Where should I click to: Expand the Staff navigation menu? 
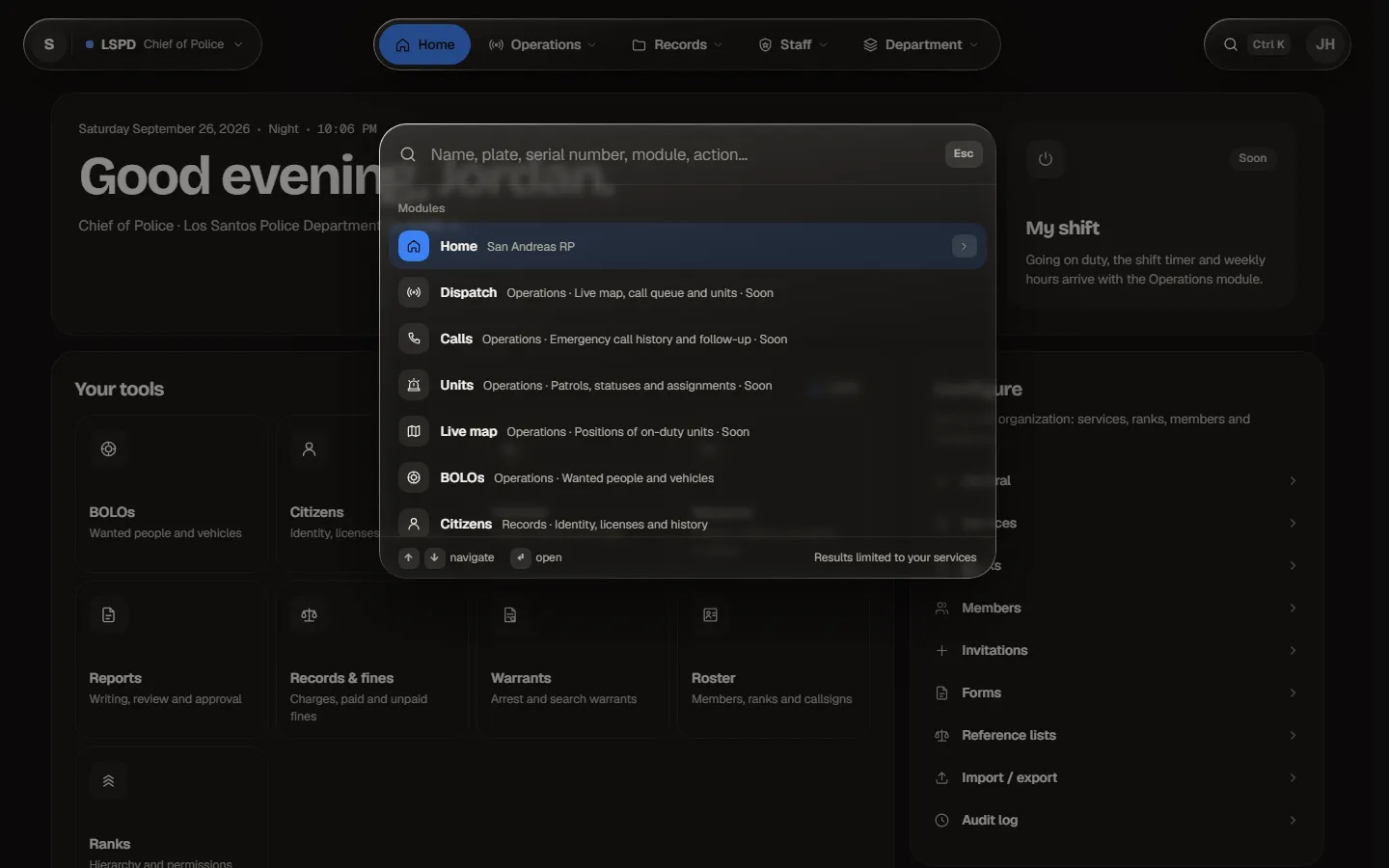(793, 44)
